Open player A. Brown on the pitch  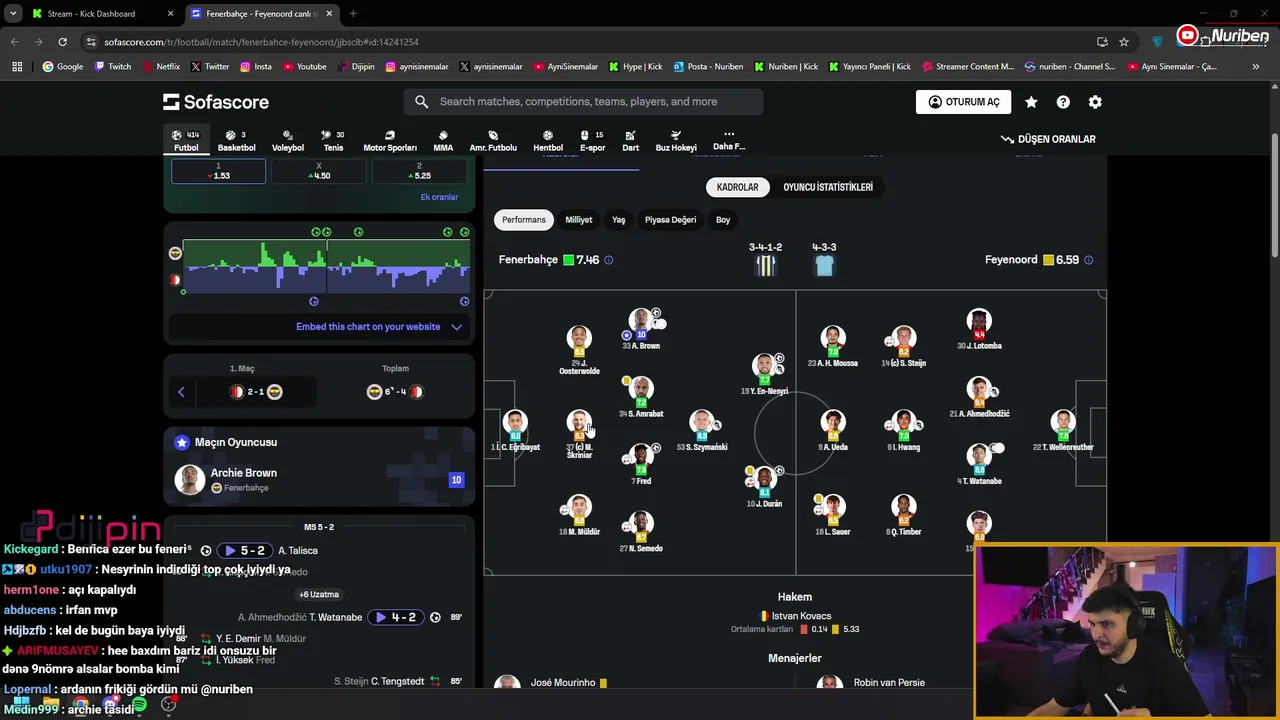[x=641, y=329]
